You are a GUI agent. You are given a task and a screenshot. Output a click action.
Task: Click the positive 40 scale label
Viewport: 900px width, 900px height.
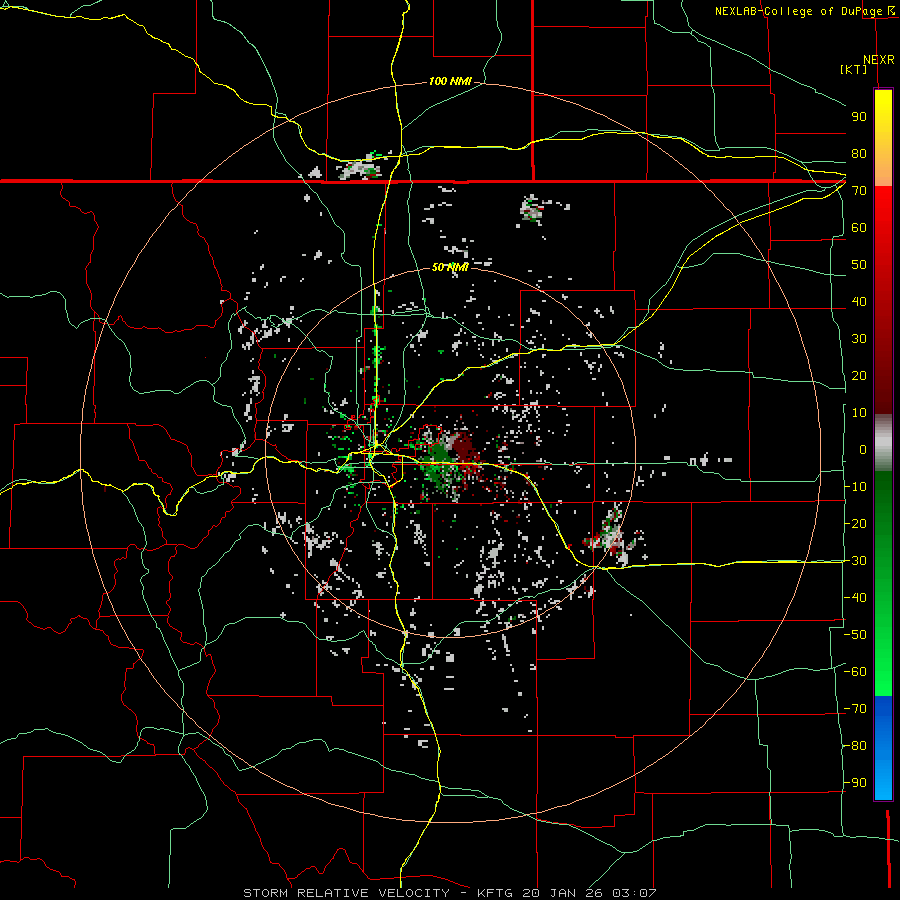coord(859,302)
